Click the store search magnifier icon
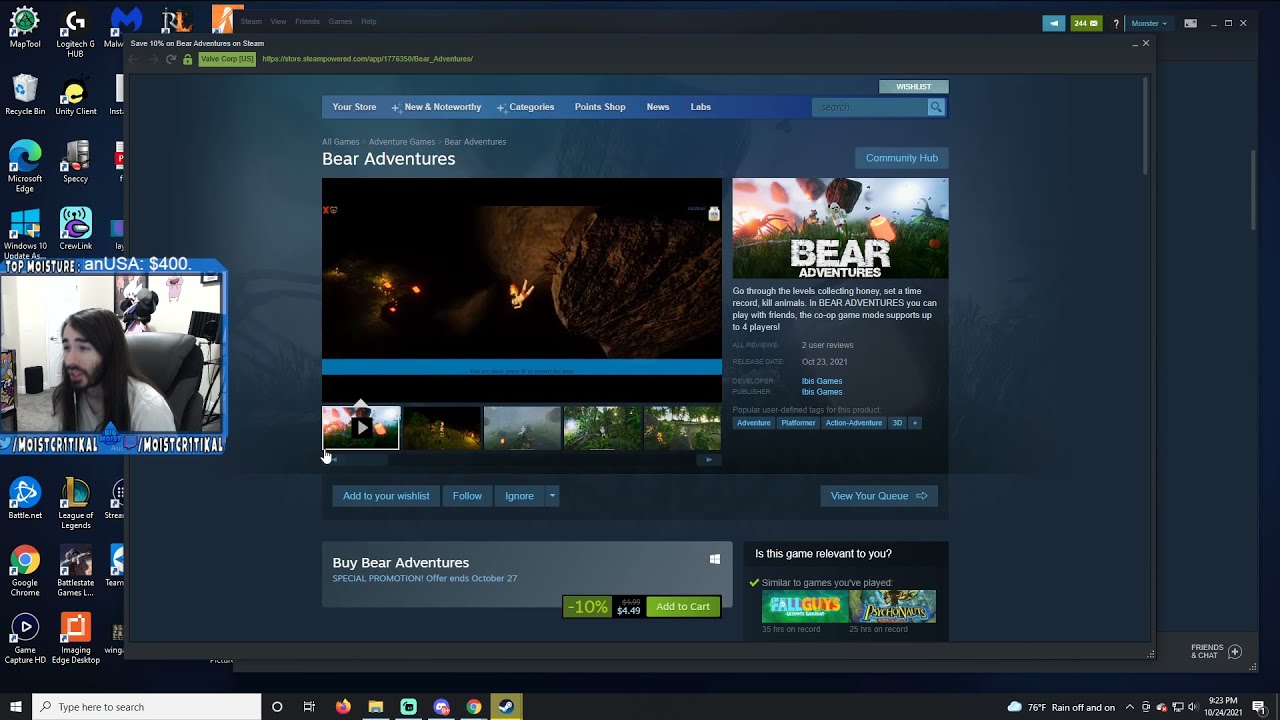 coord(936,107)
